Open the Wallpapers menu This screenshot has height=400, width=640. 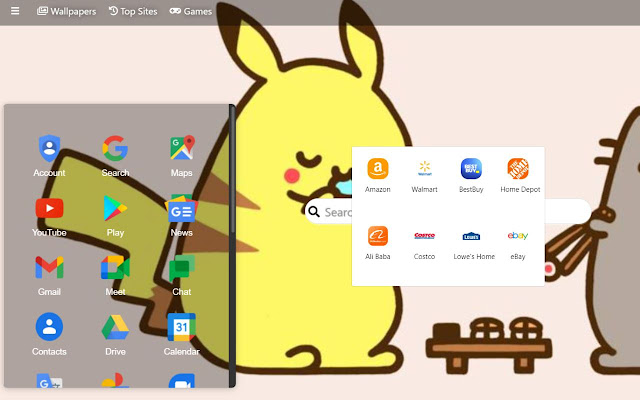click(x=67, y=11)
